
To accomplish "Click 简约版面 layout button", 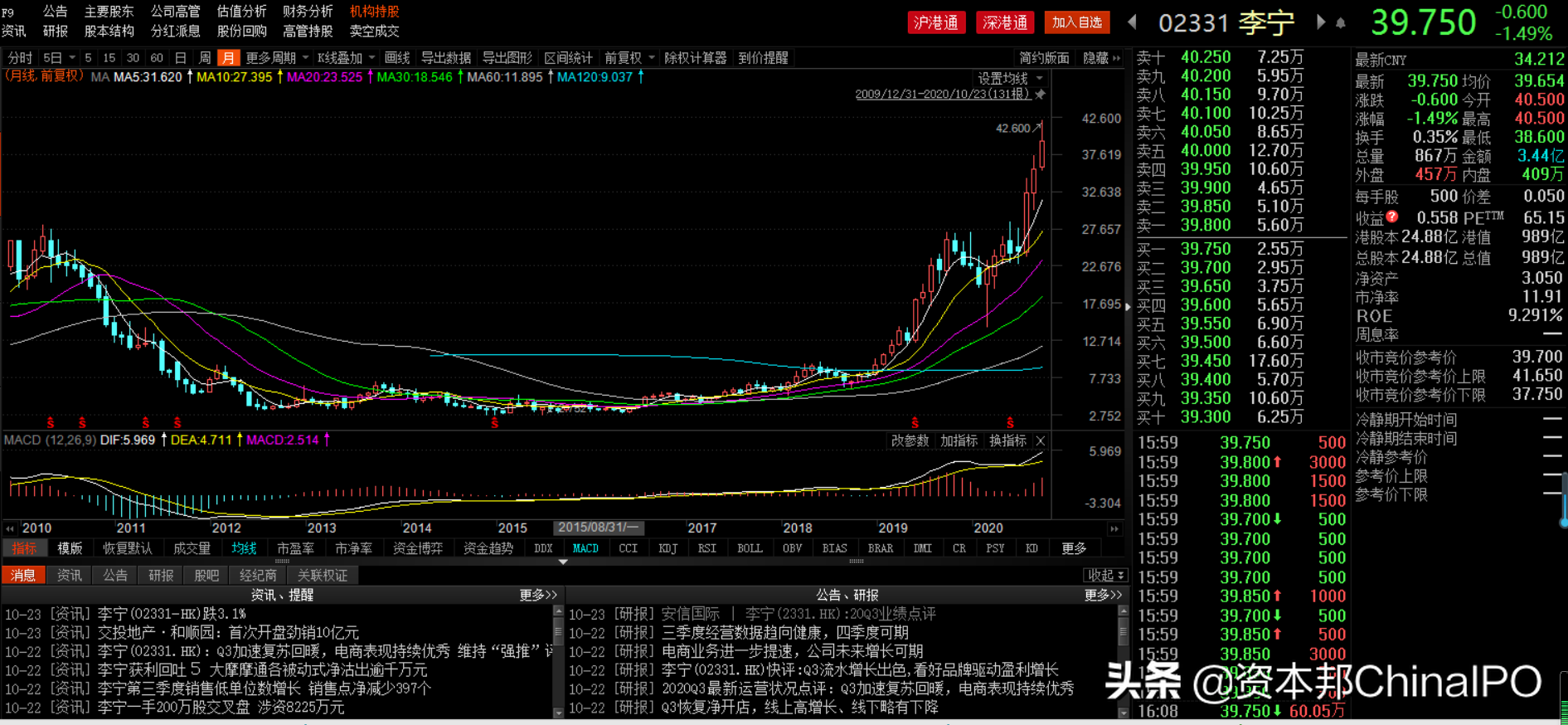I will click(1044, 58).
